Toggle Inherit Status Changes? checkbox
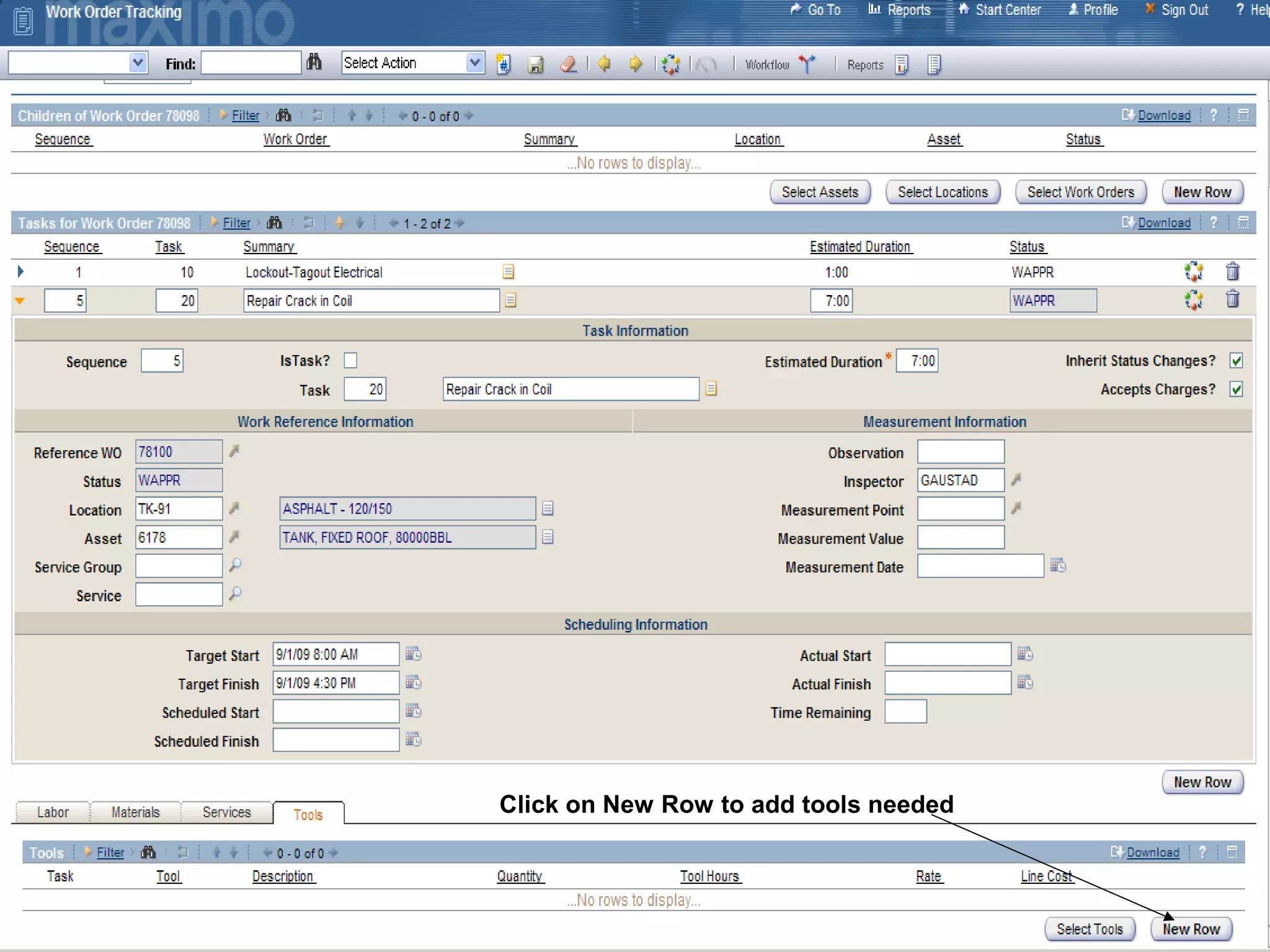Viewport: 1270px width, 952px height. [x=1237, y=361]
